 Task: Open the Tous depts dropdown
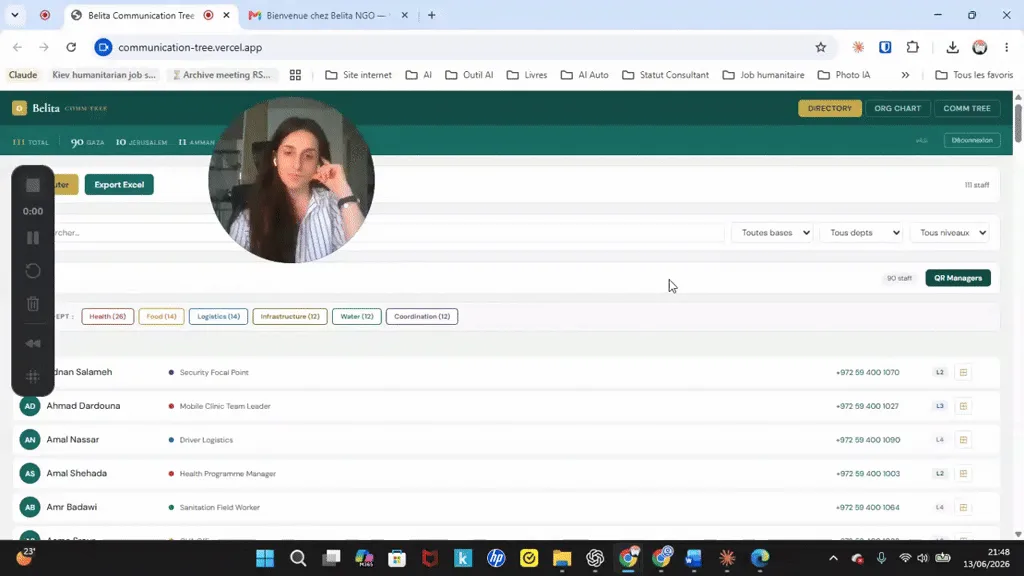click(862, 232)
